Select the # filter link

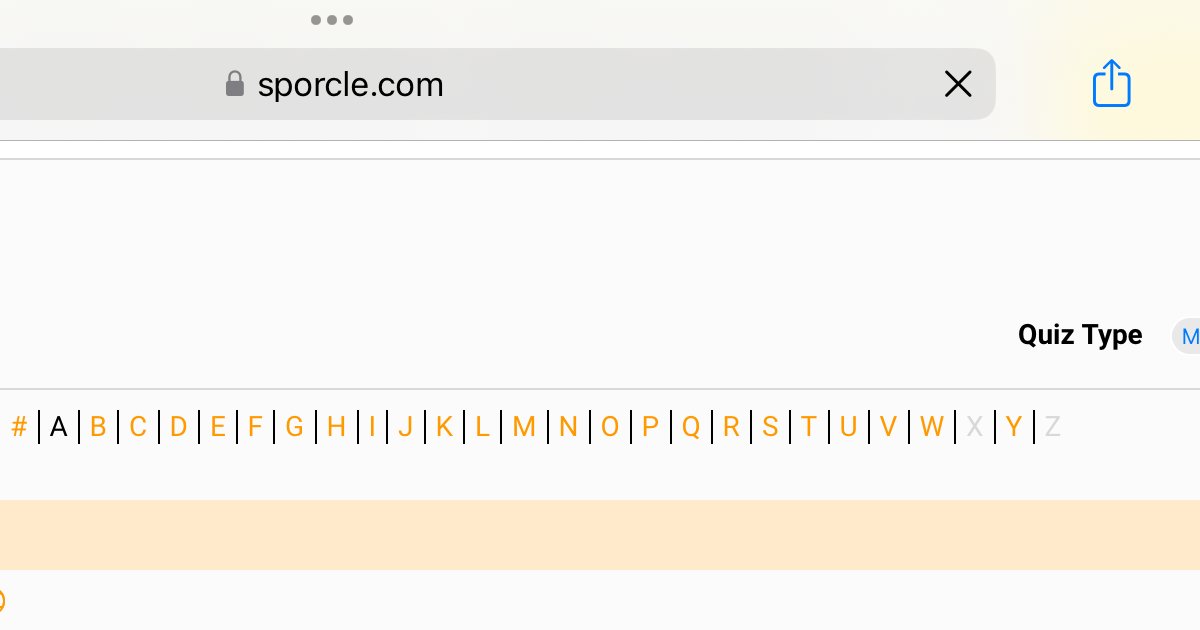[19, 427]
